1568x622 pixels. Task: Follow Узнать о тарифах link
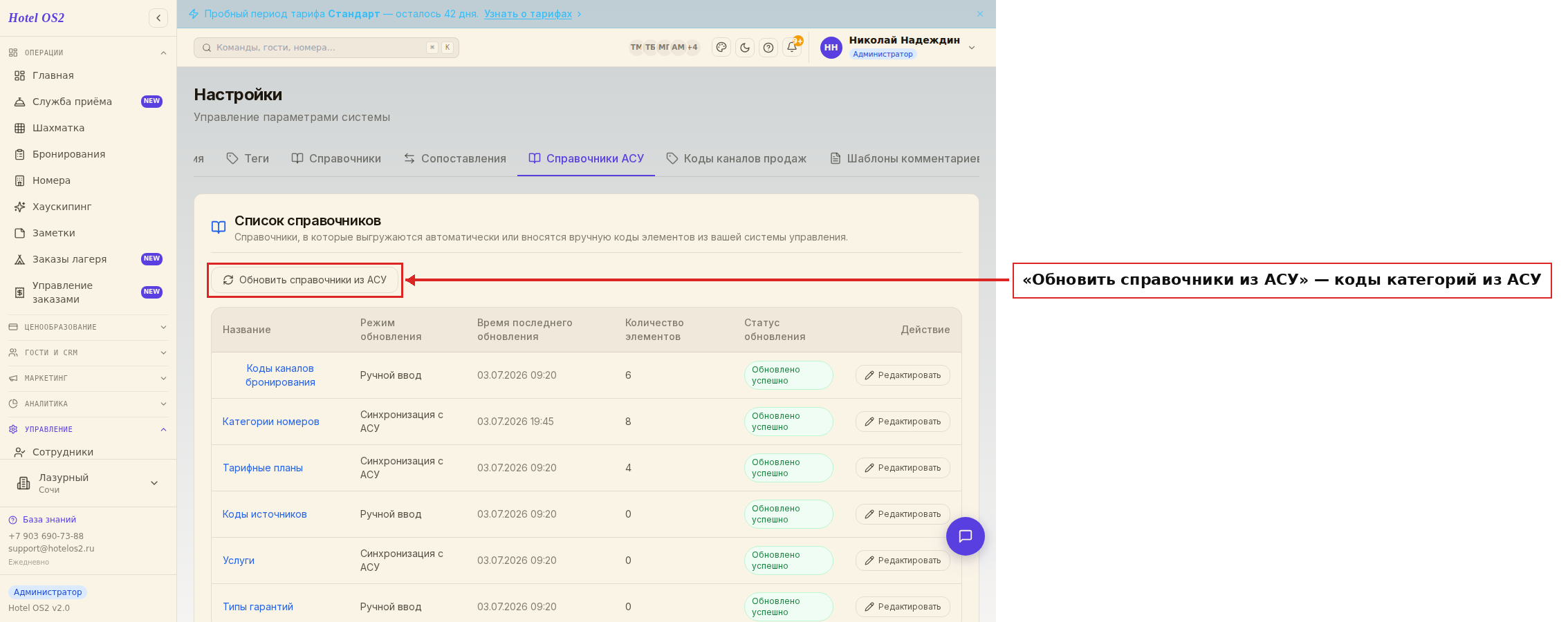tap(528, 14)
